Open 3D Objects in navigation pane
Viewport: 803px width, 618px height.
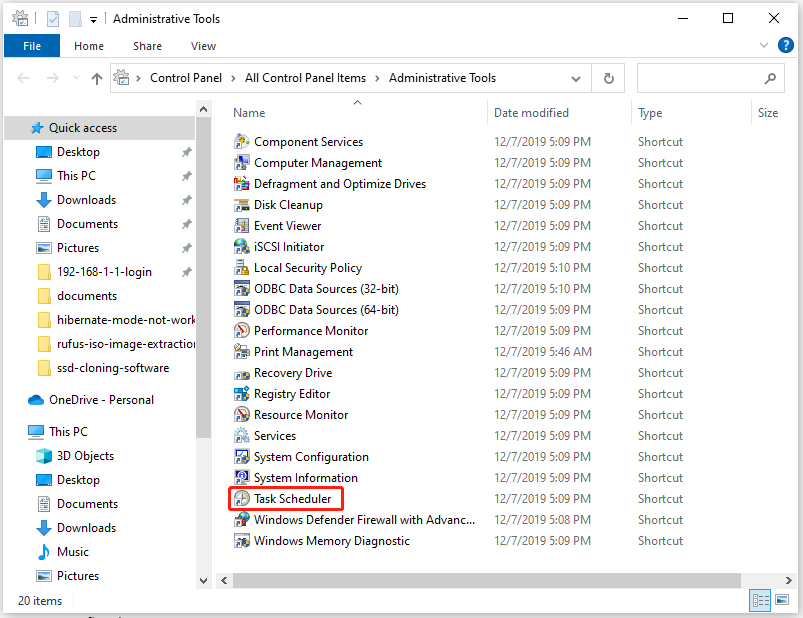tap(85, 456)
